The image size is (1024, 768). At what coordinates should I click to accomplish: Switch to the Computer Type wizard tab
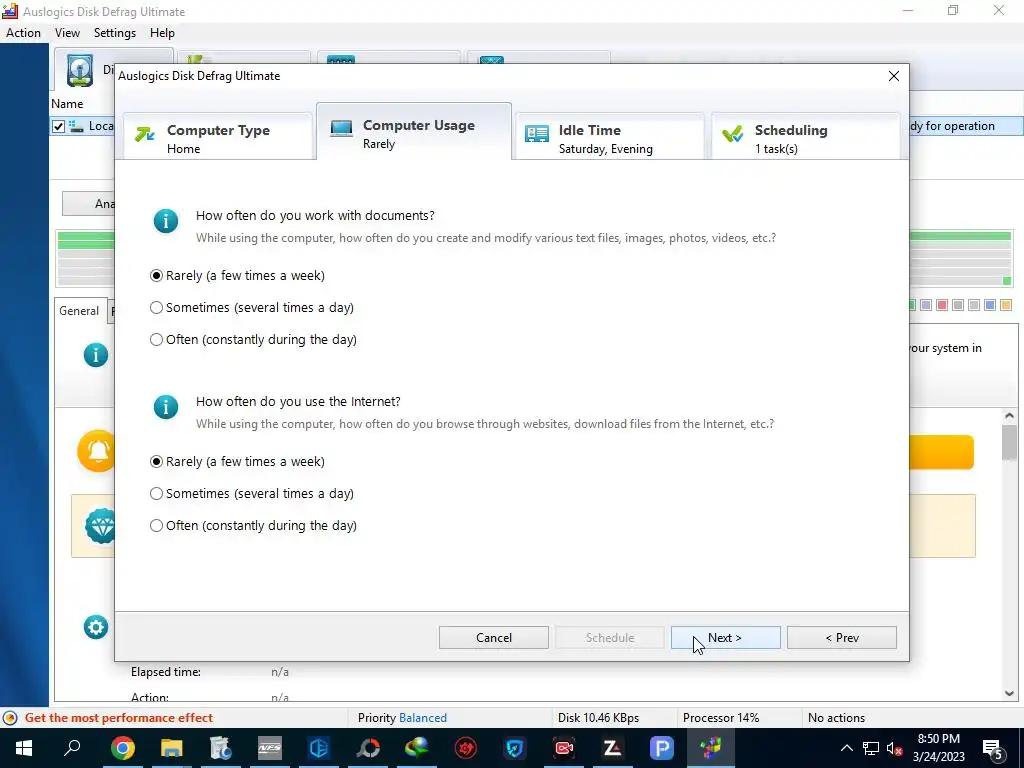218,136
